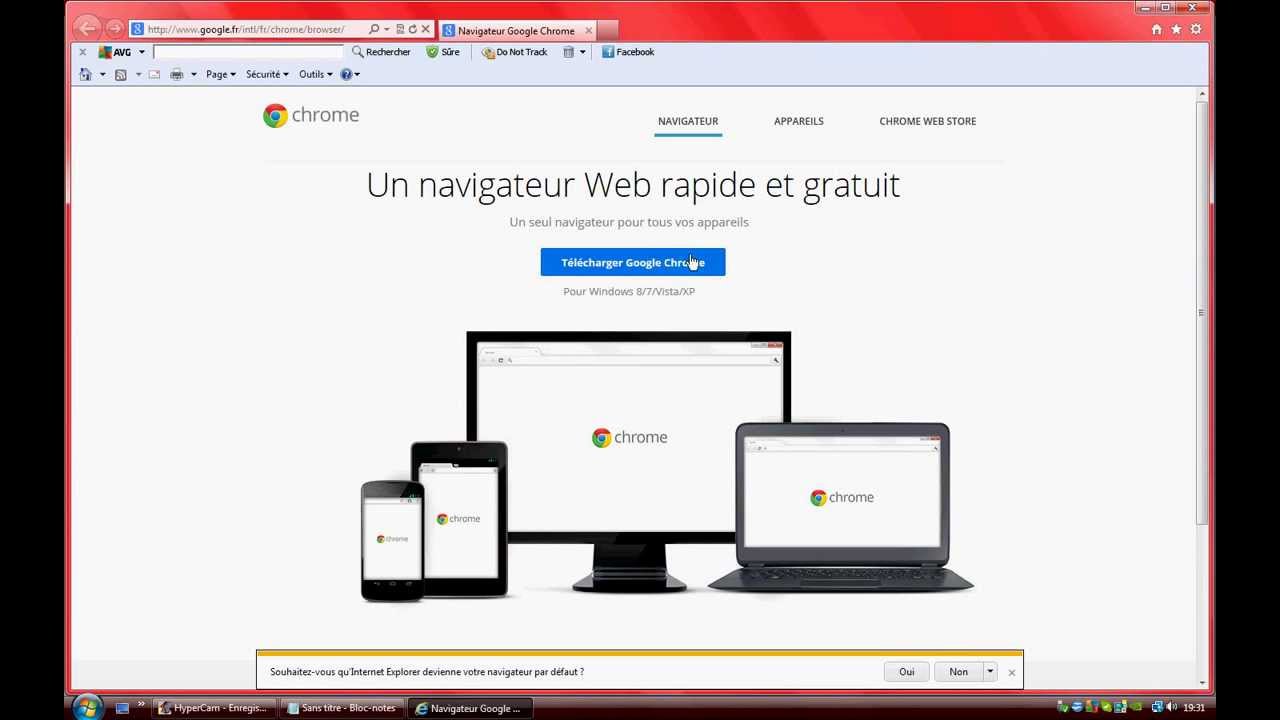Expand the printer dropdown arrow
This screenshot has height=720, width=1280.
click(194, 75)
